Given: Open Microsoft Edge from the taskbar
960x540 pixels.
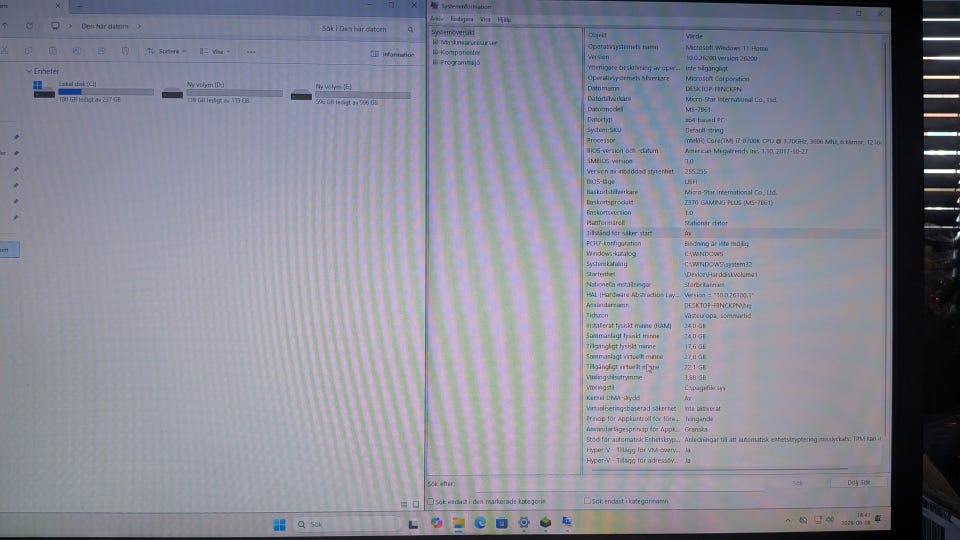Looking at the screenshot, I should pos(480,523).
